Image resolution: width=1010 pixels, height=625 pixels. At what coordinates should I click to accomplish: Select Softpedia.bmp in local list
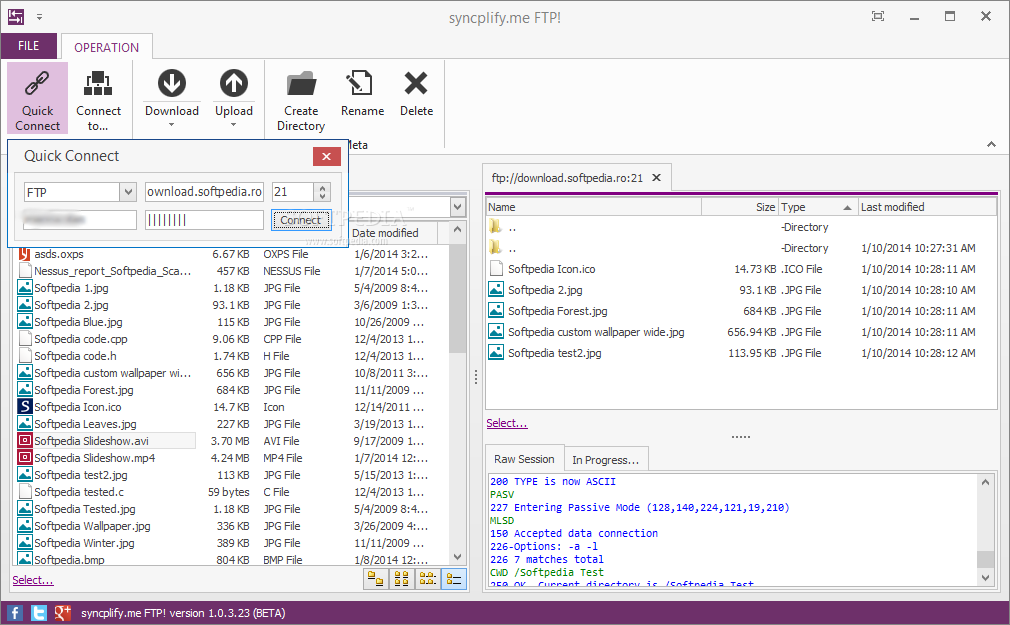pos(70,560)
